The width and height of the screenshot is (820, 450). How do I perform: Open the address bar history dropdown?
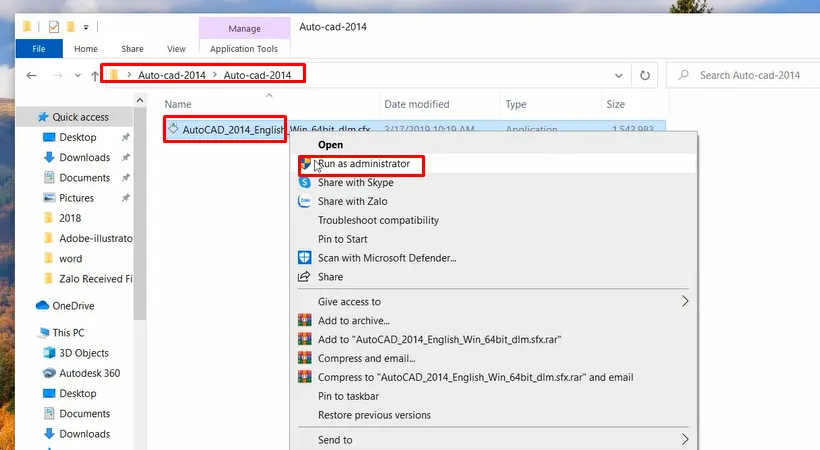tap(619, 75)
